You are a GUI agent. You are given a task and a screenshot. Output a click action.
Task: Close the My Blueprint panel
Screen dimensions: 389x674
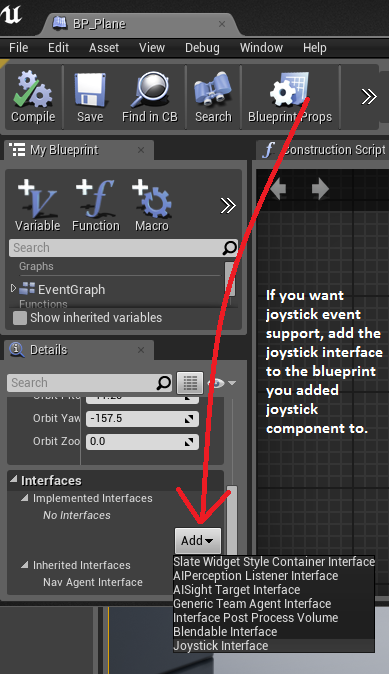pyautogui.click(x=141, y=150)
